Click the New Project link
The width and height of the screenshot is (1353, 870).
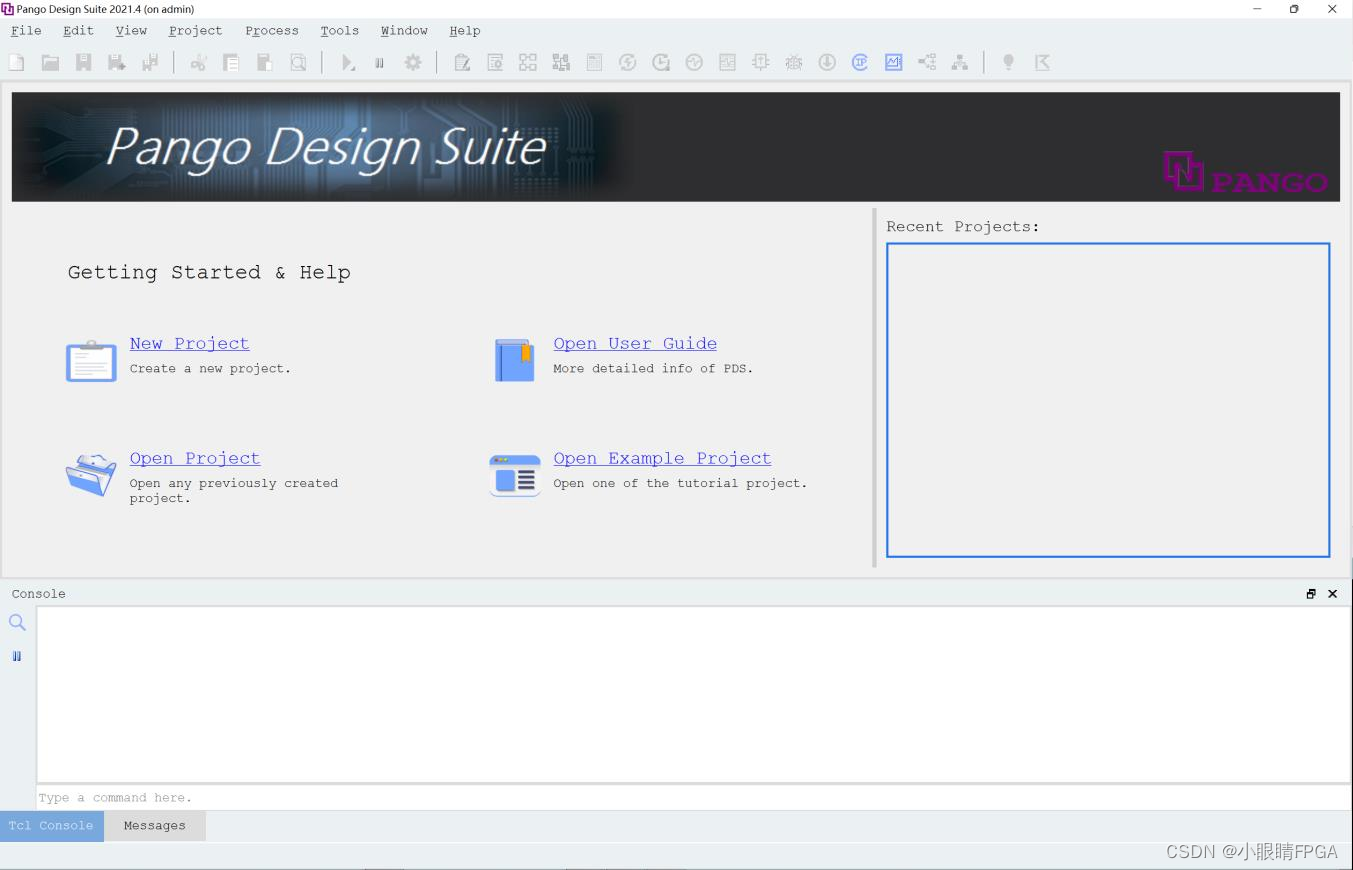[x=189, y=343]
